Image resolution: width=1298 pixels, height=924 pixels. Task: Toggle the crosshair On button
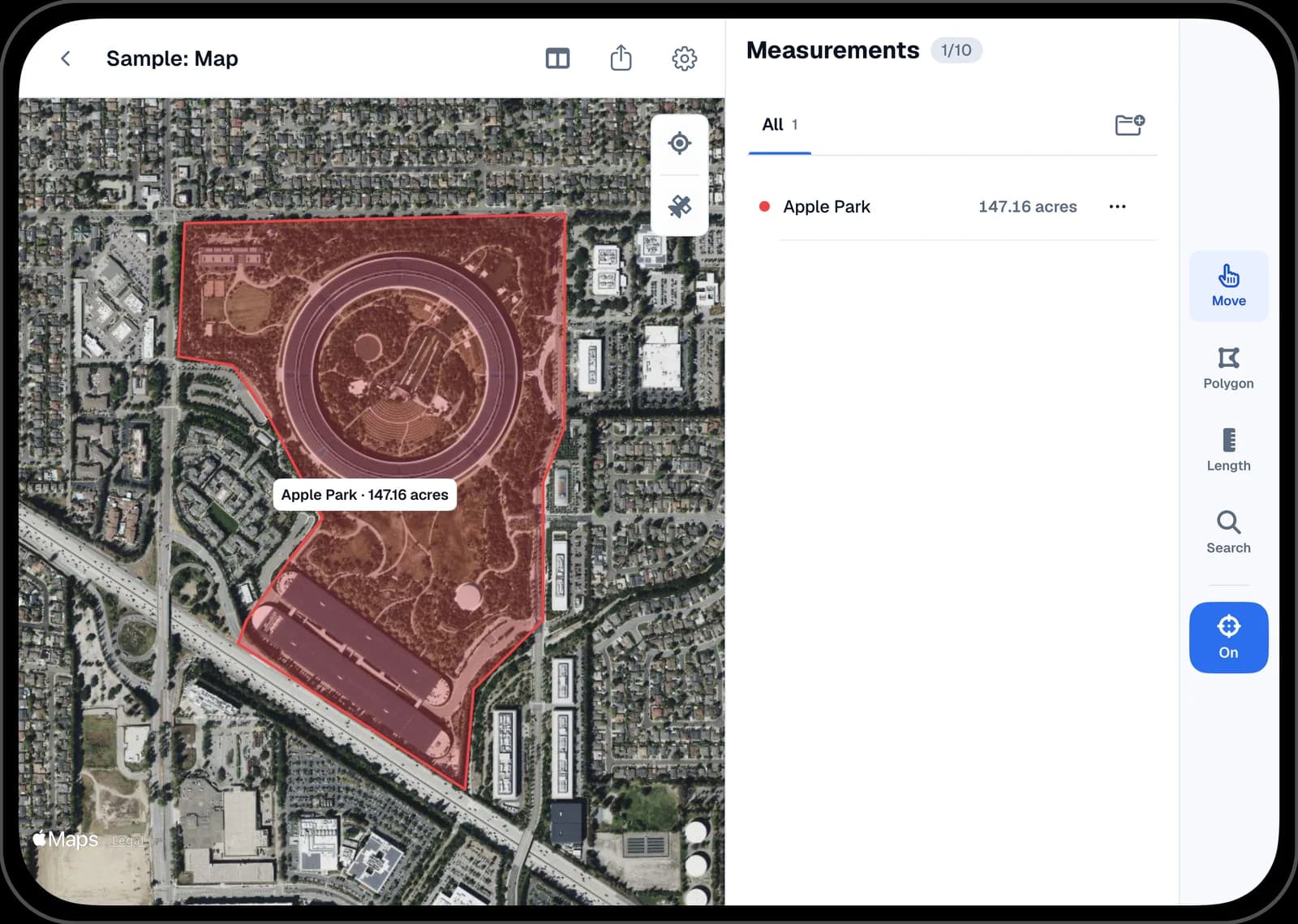click(1228, 638)
